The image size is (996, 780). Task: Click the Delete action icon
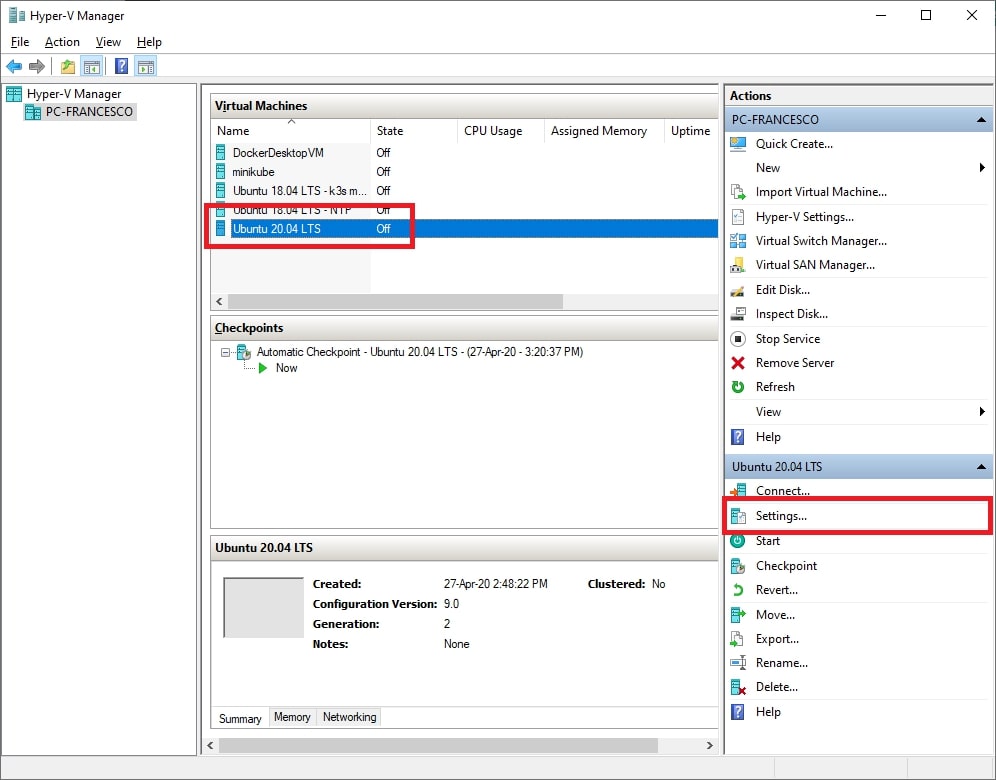[738, 687]
